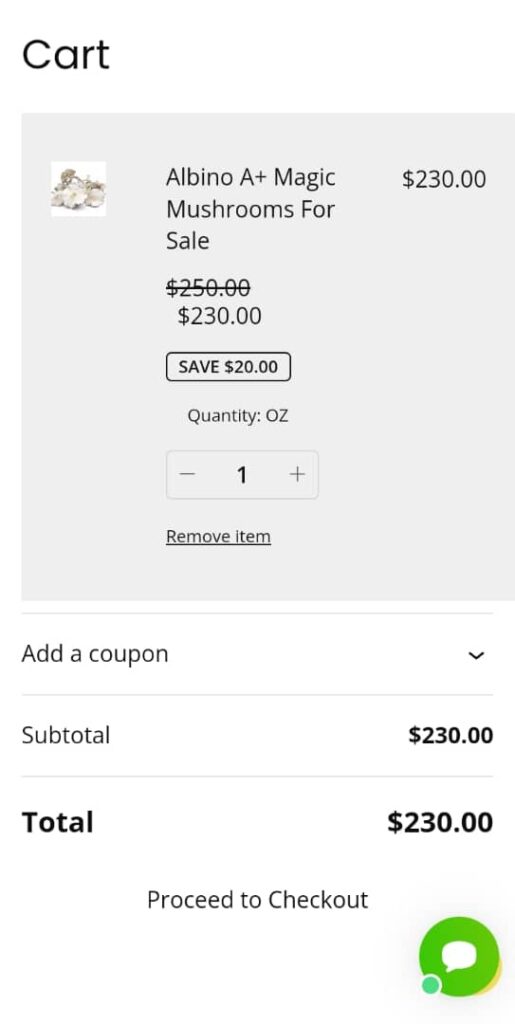This screenshot has height=1024, width=515.
Task: Click the plus icon to increase quantity
Action: click(x=297, y=475)
